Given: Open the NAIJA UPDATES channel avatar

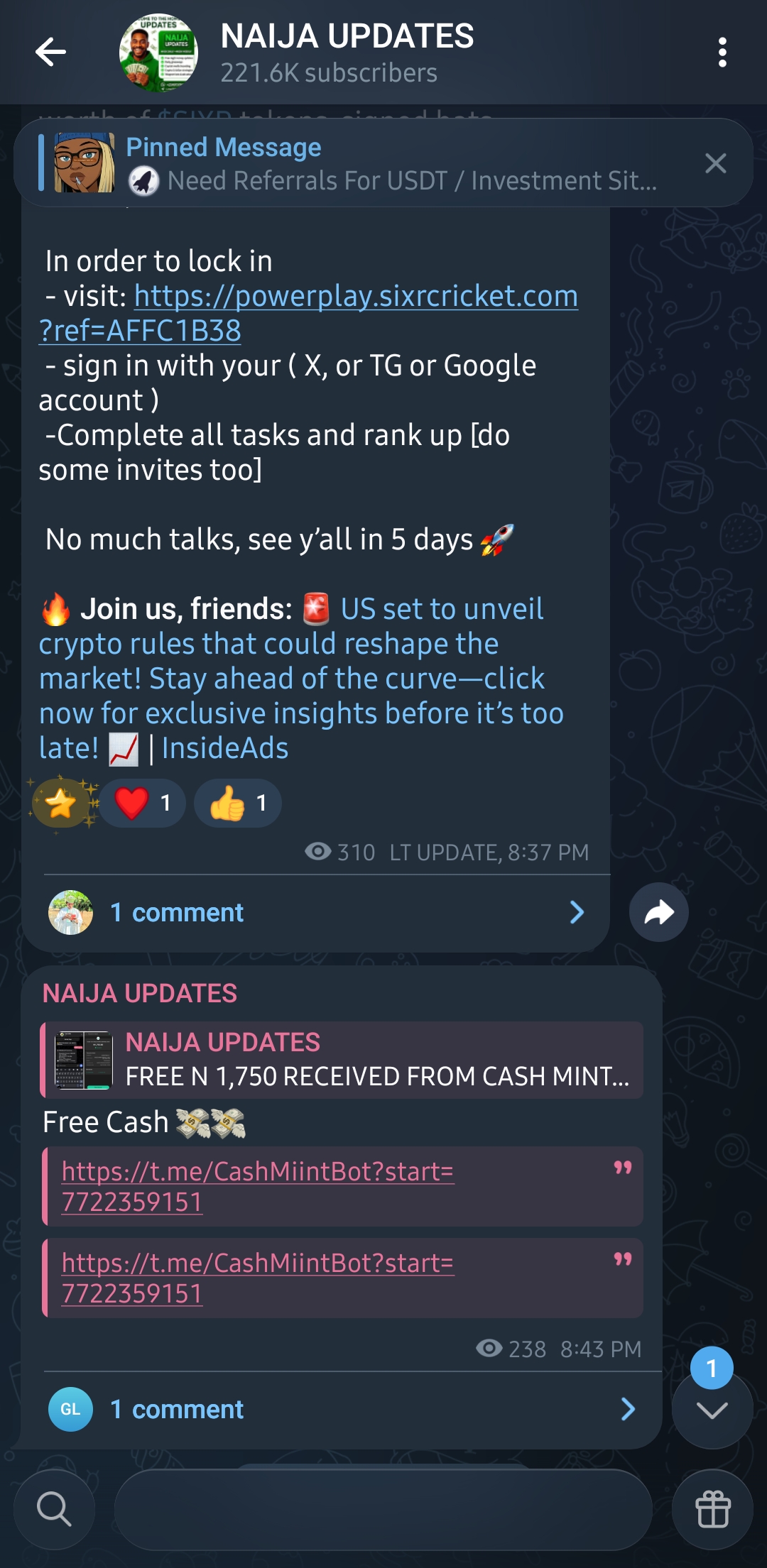Looking at the screenshot, I should pyautogui.click(x=158, y=53).
